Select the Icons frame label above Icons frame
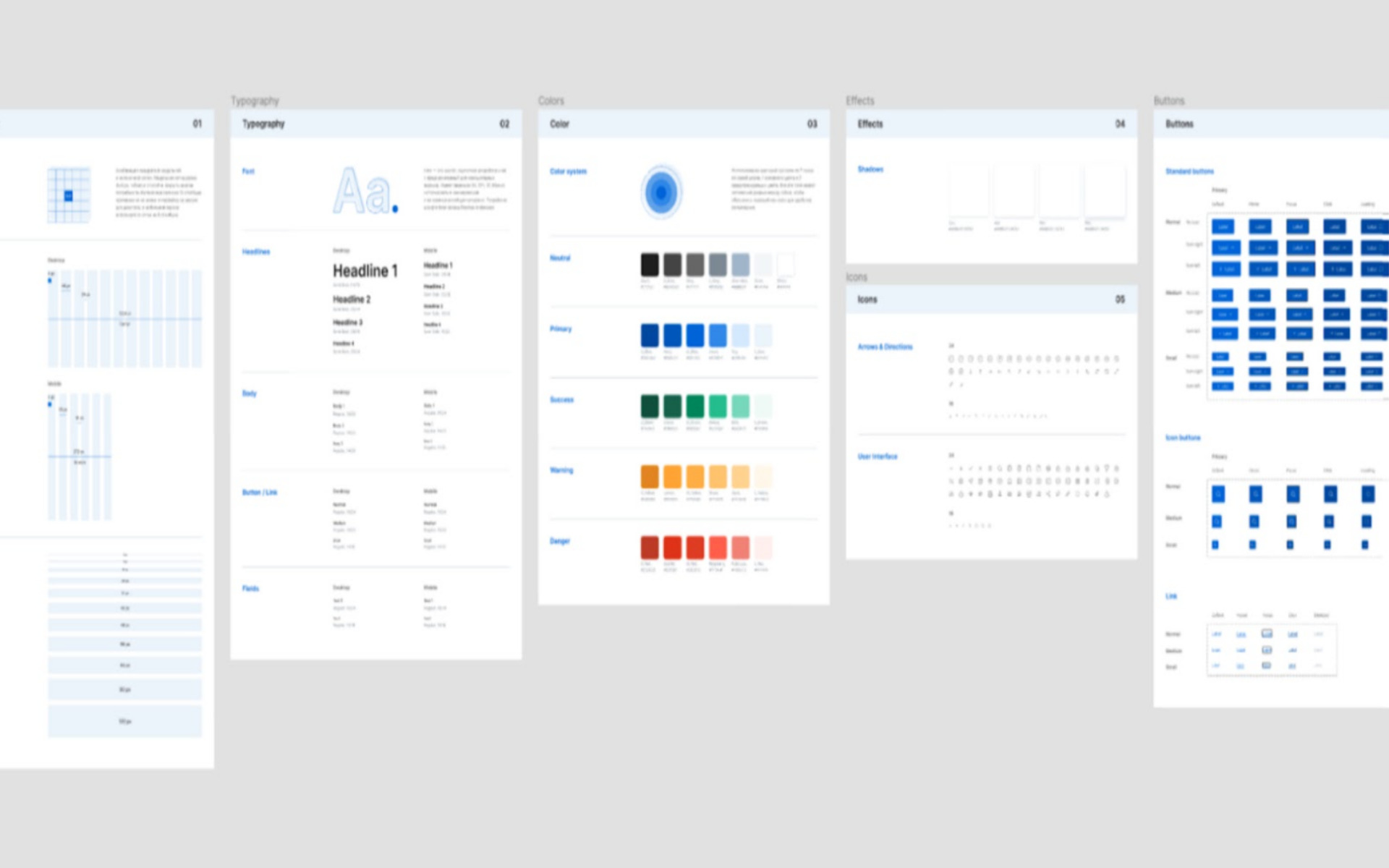 pos(857,277)
